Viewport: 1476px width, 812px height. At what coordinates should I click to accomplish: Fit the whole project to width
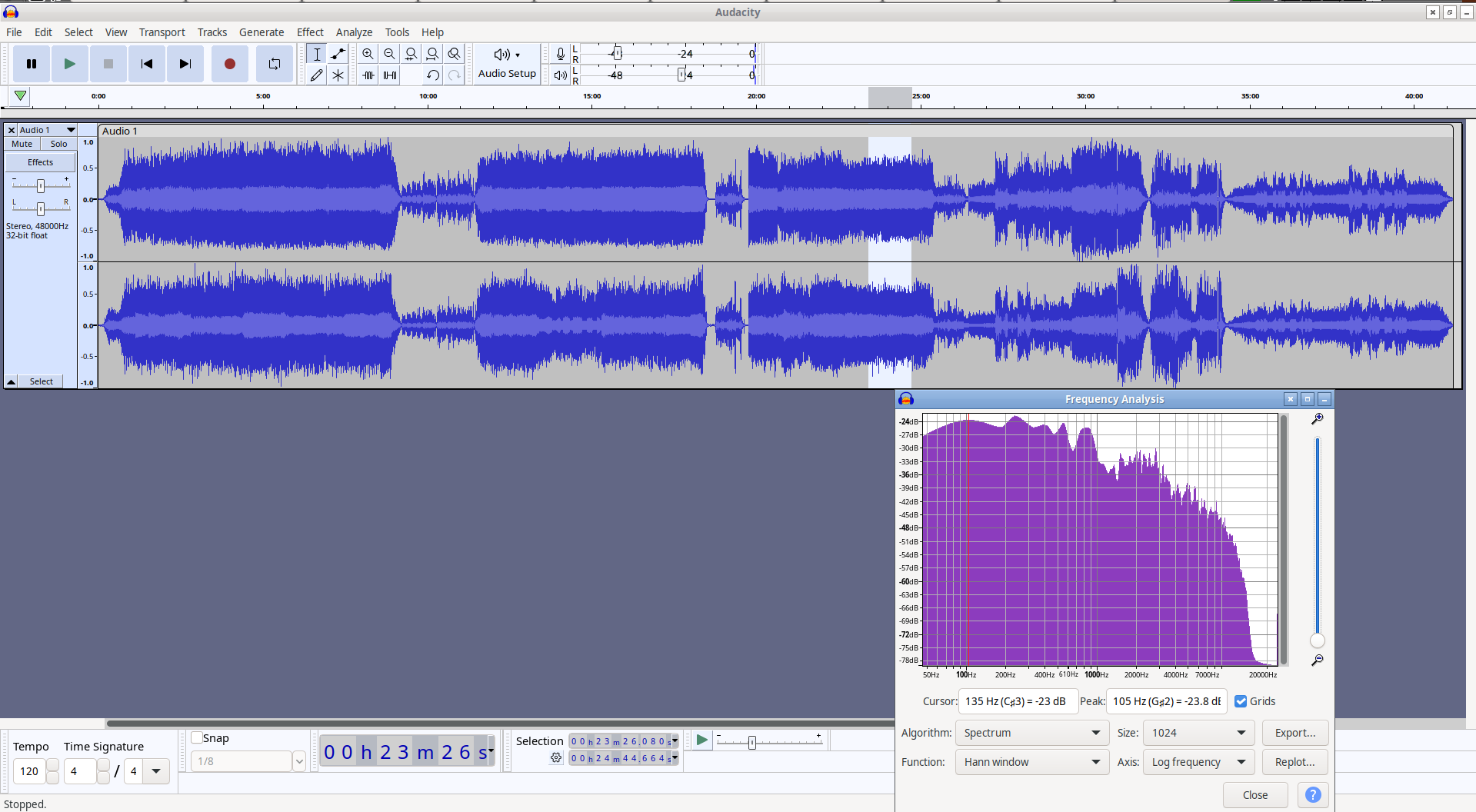(x=433, y=54)
